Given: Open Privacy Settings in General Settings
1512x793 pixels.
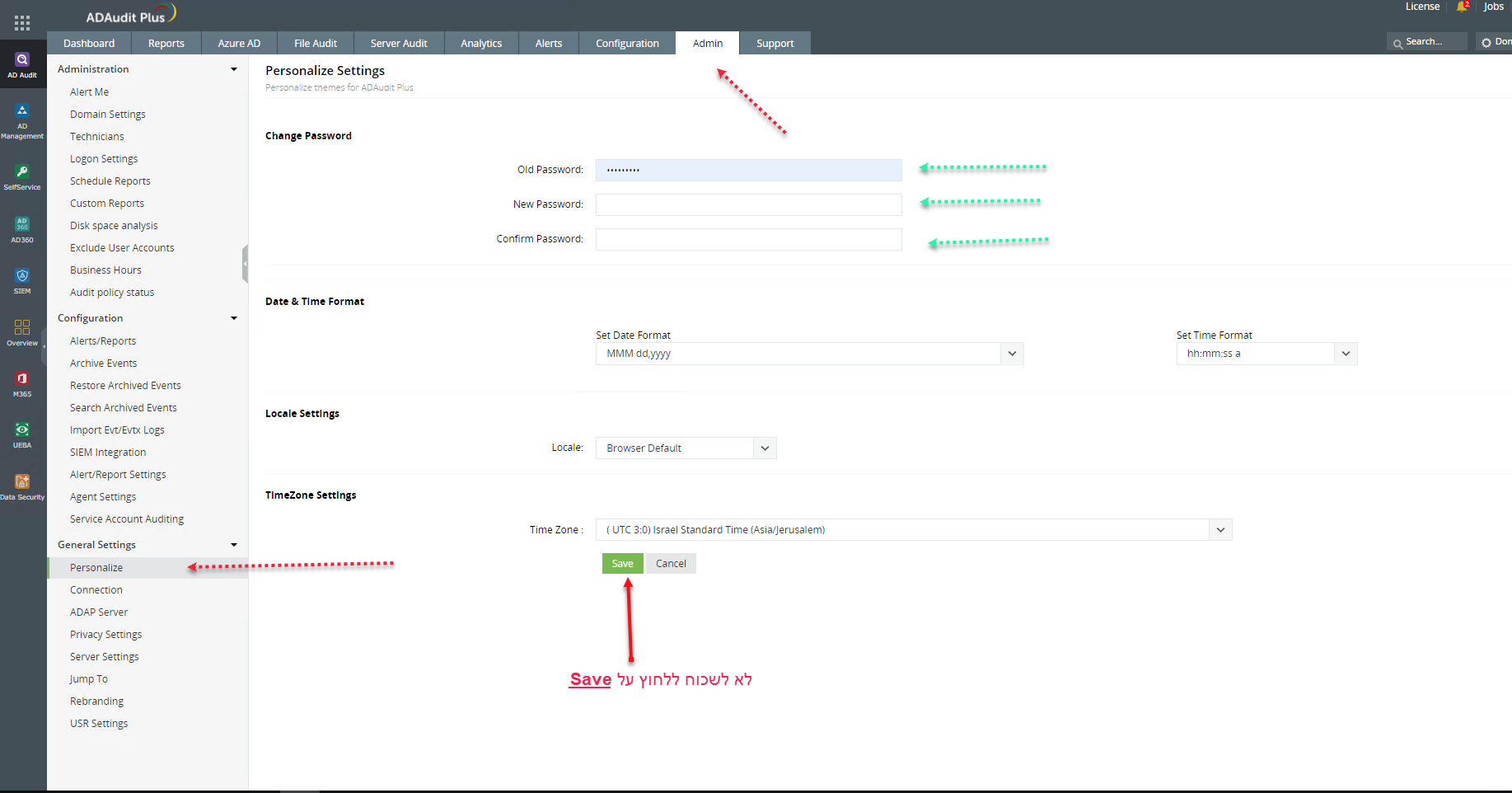Looking at the screenshot, I should pyautogui.click(x=105, y=635).
